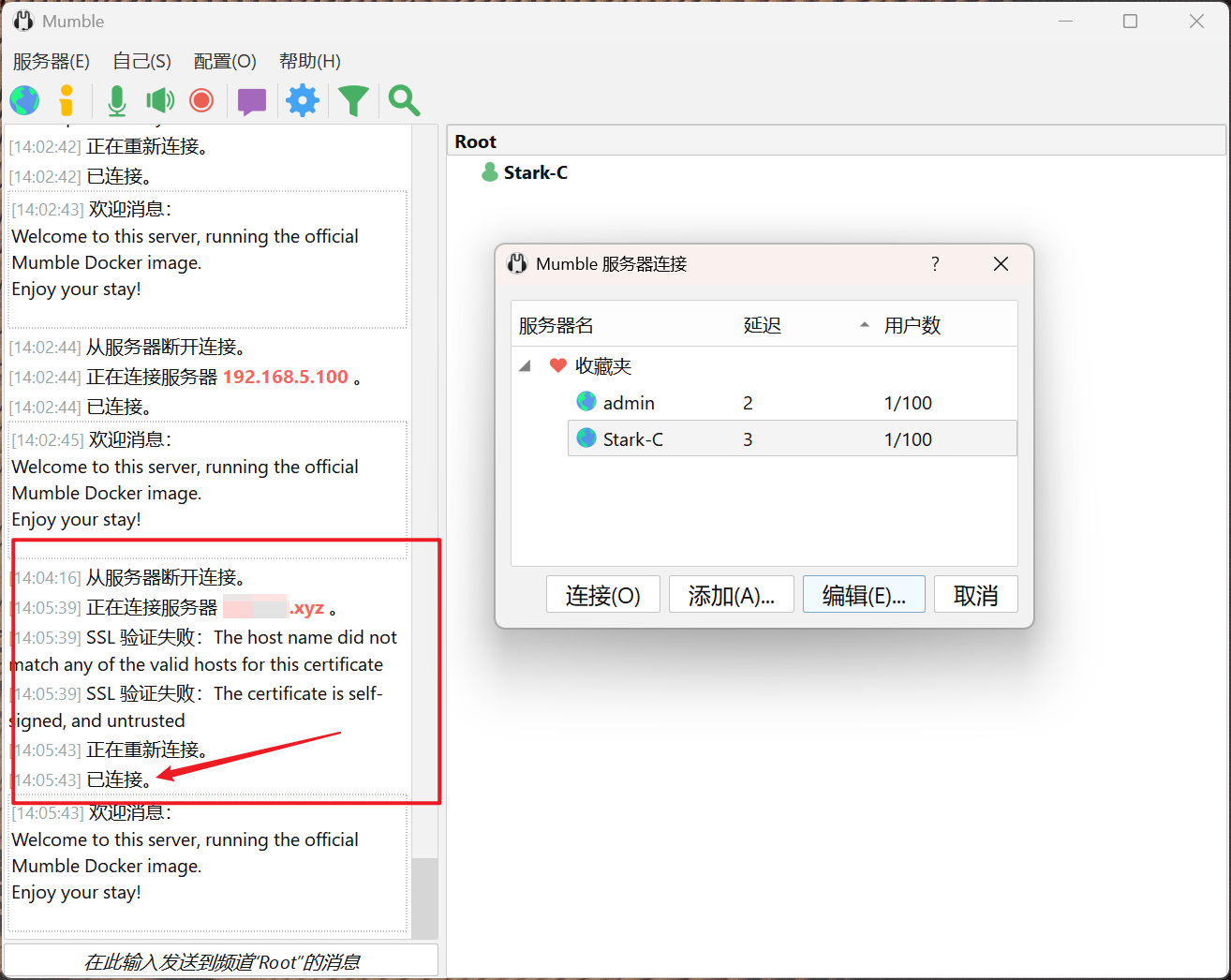Click Stark-C's latency value 3
The width and height of the screenshot is (1231, 980).
748,439
